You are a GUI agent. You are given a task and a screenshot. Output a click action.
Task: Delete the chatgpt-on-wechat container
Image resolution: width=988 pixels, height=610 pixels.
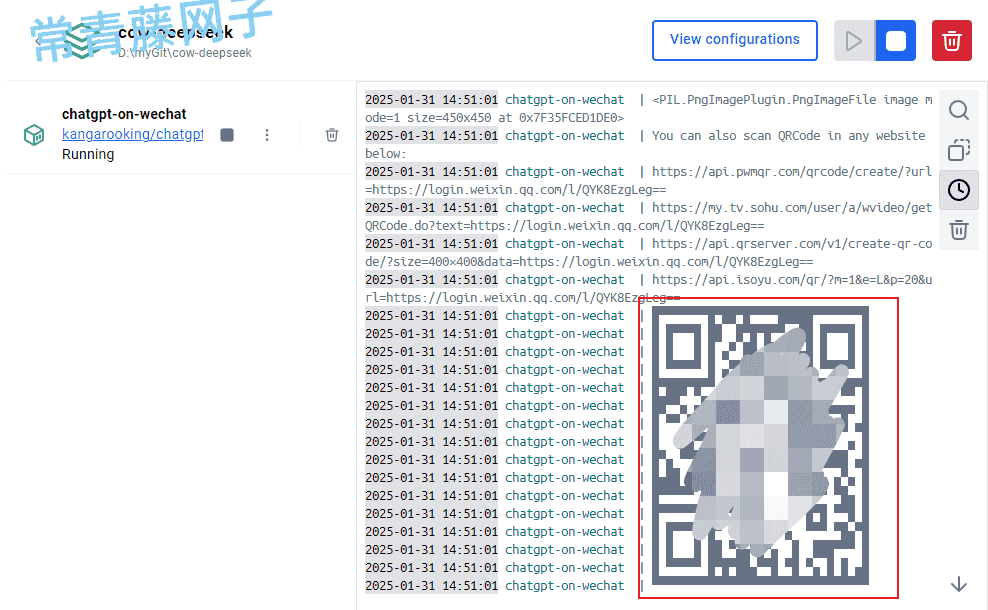click(x=331, y=135)
